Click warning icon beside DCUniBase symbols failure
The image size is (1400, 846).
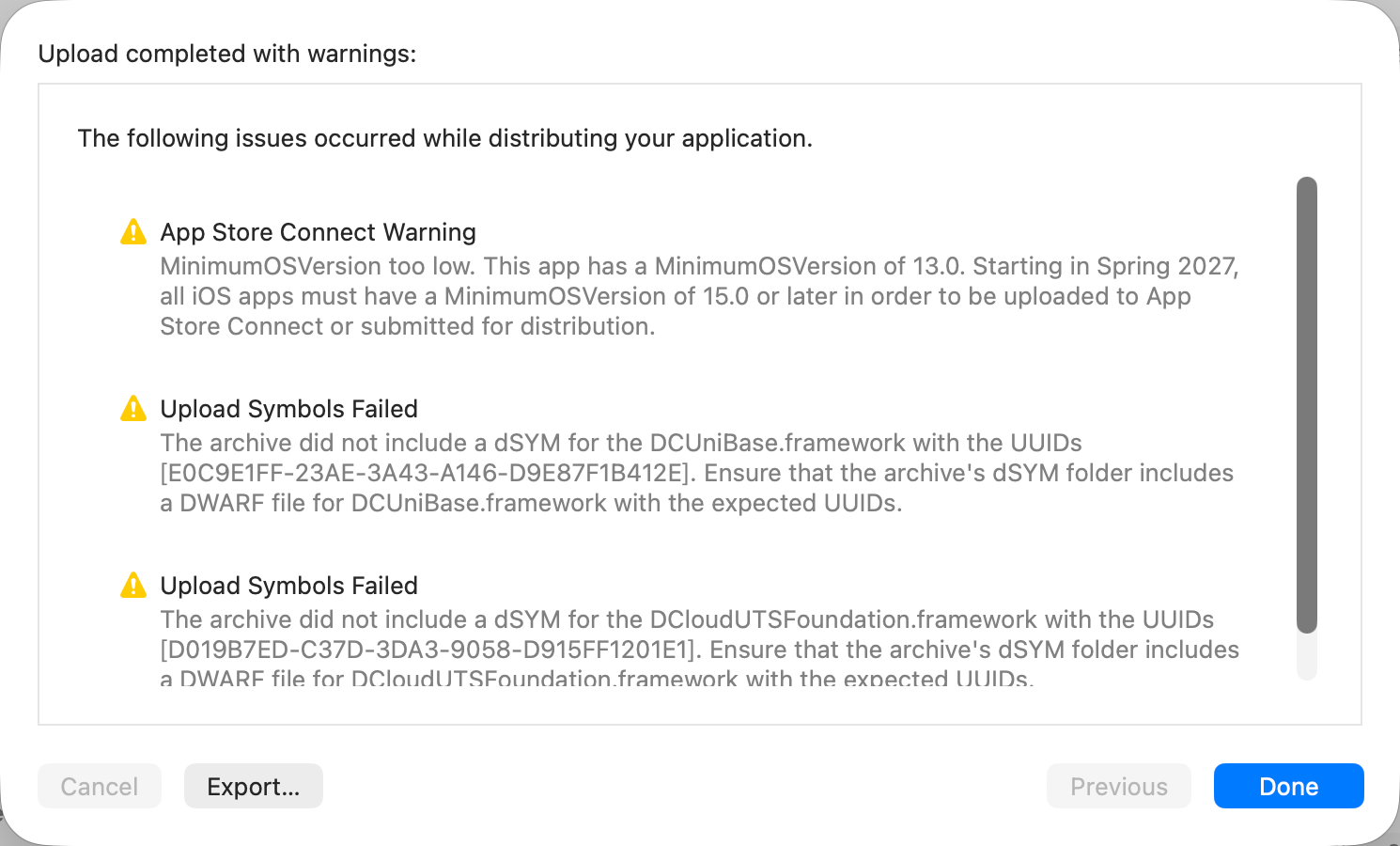click(x=133, y=408)
